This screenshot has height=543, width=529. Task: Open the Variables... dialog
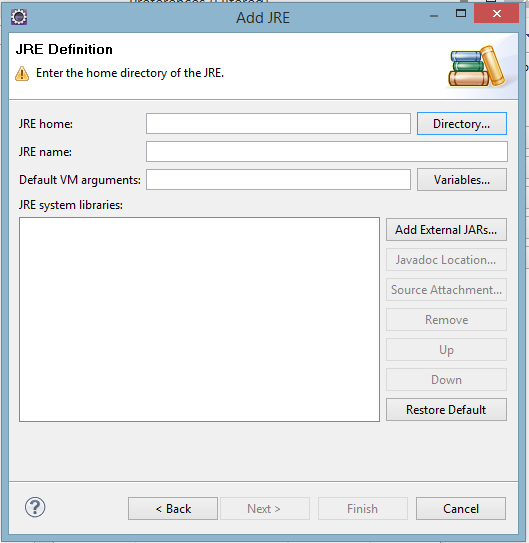click(462, 180)
